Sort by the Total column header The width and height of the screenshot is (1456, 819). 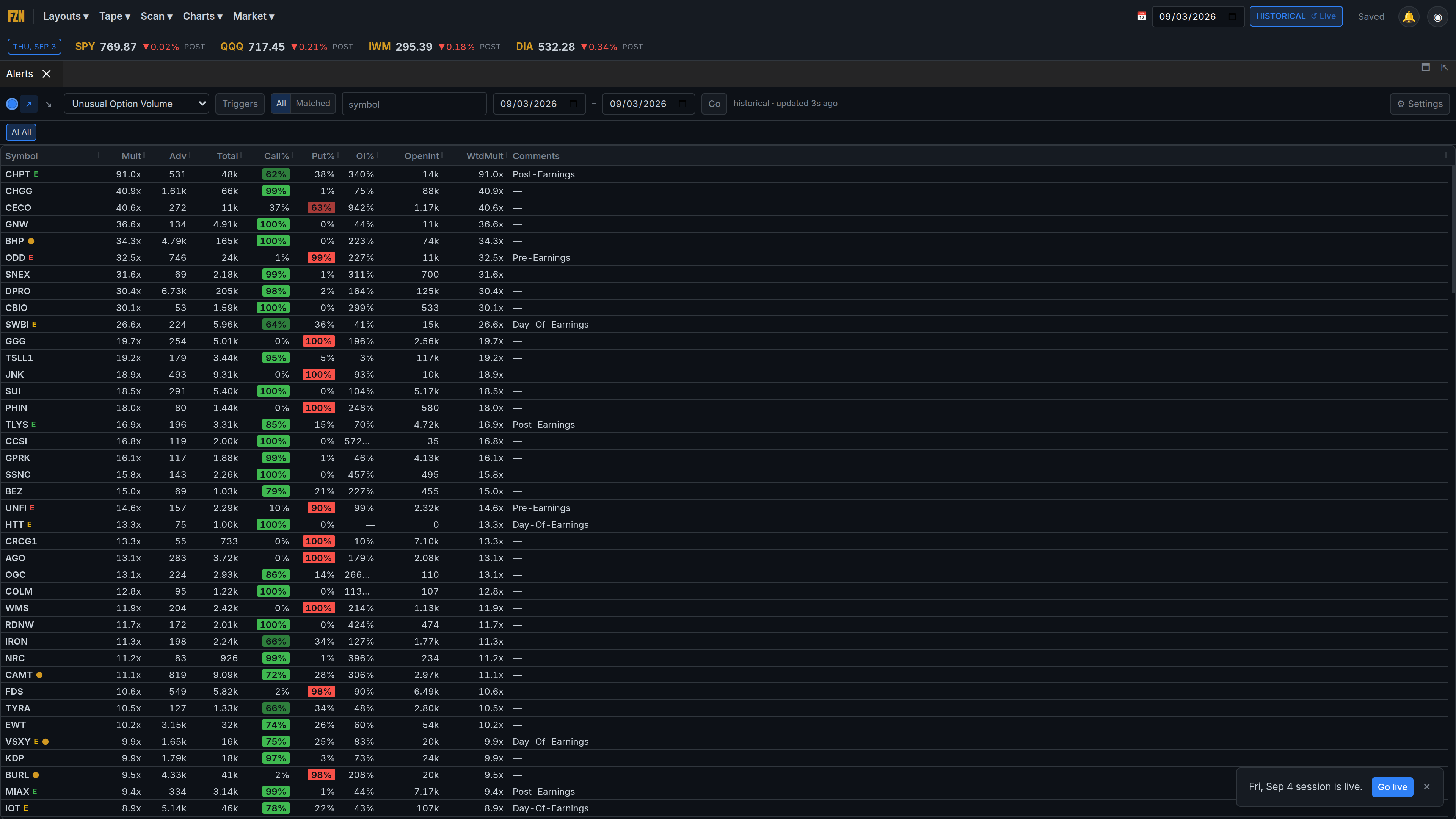click(227, 156)
